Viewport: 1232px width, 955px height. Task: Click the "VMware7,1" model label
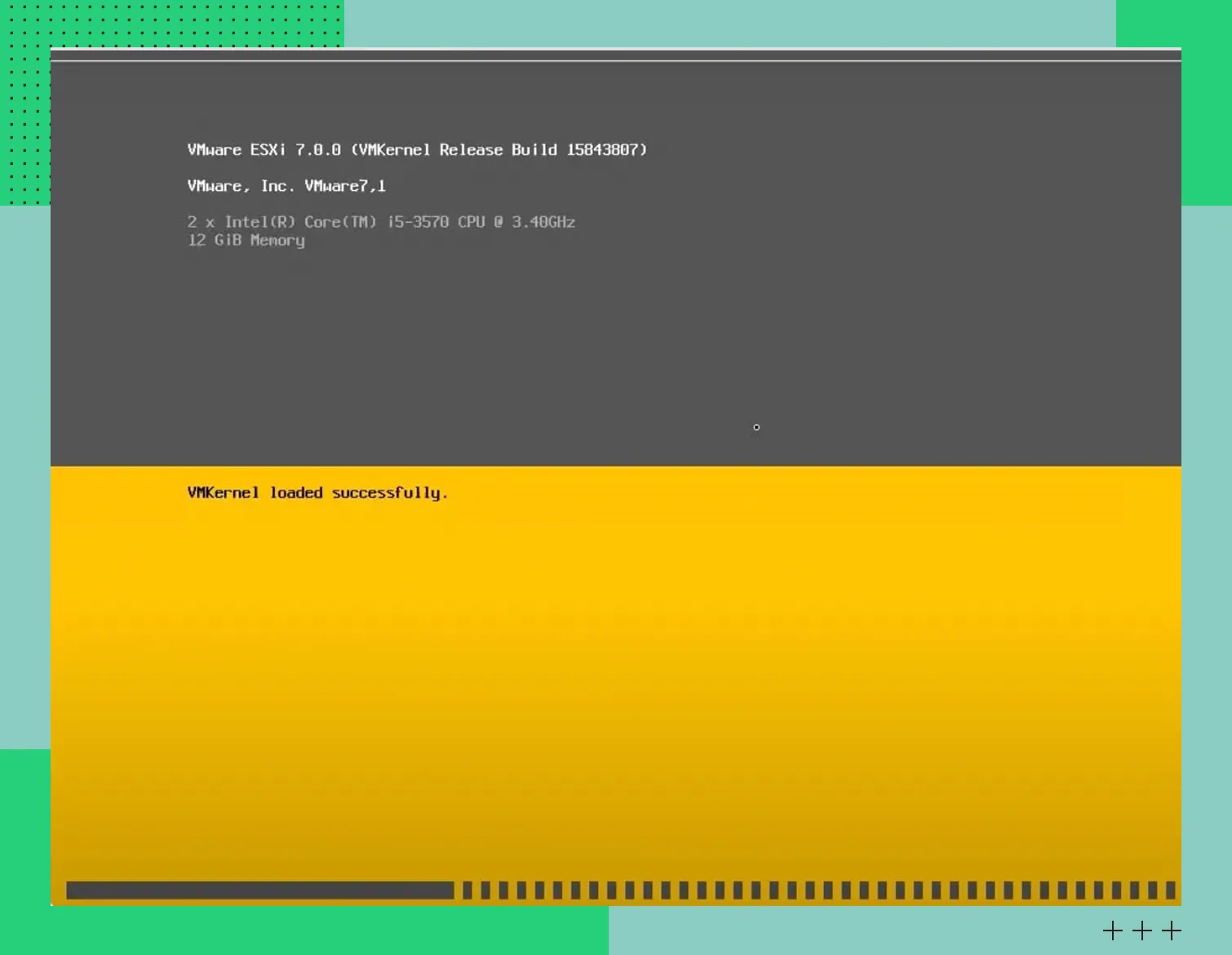pos(344,186)
